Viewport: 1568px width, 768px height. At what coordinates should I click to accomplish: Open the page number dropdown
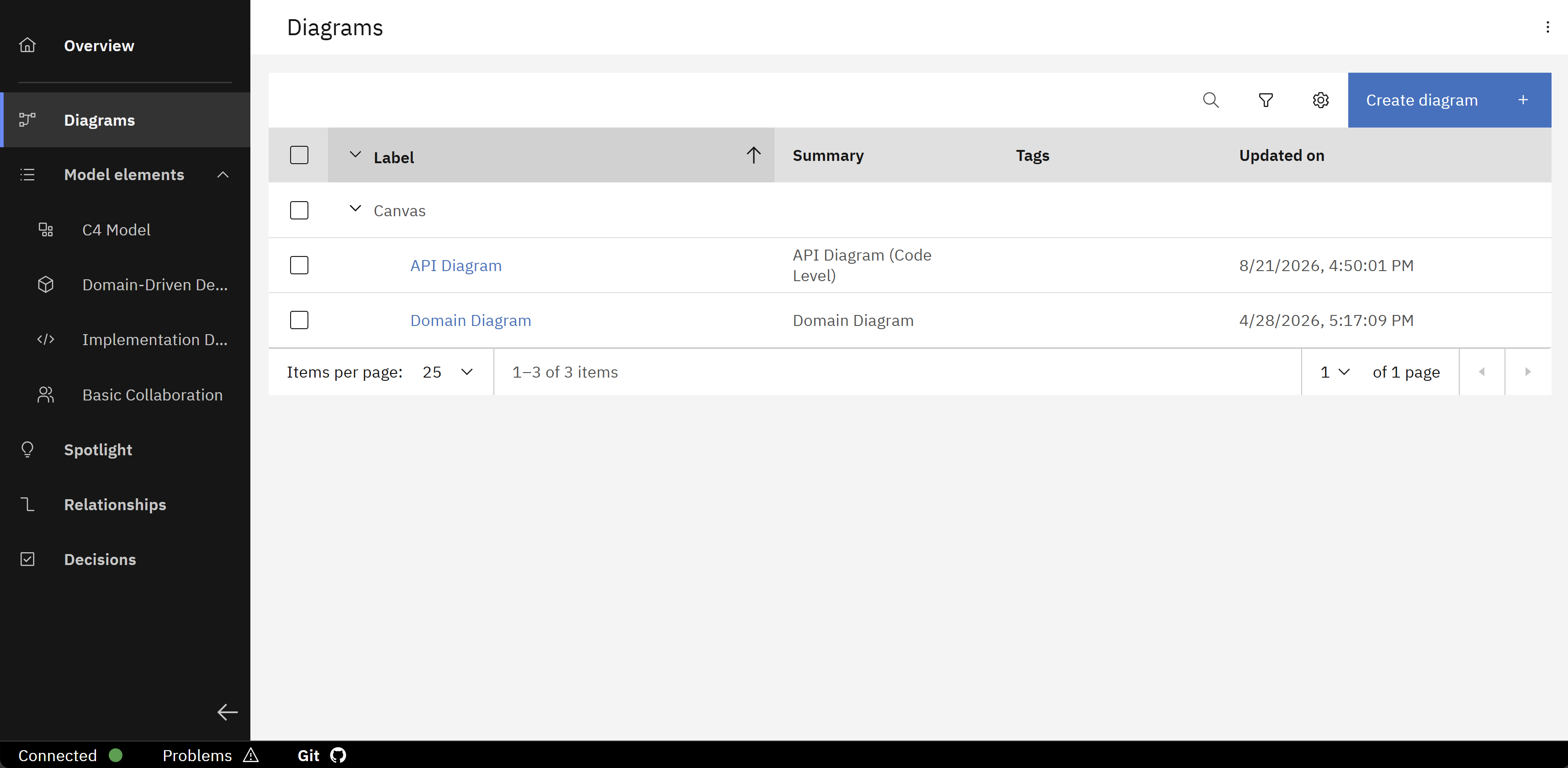pos(1335,372)
